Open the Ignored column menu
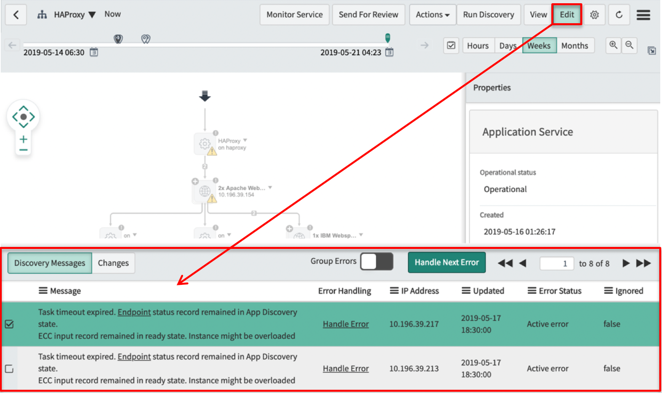 point(608,291)
